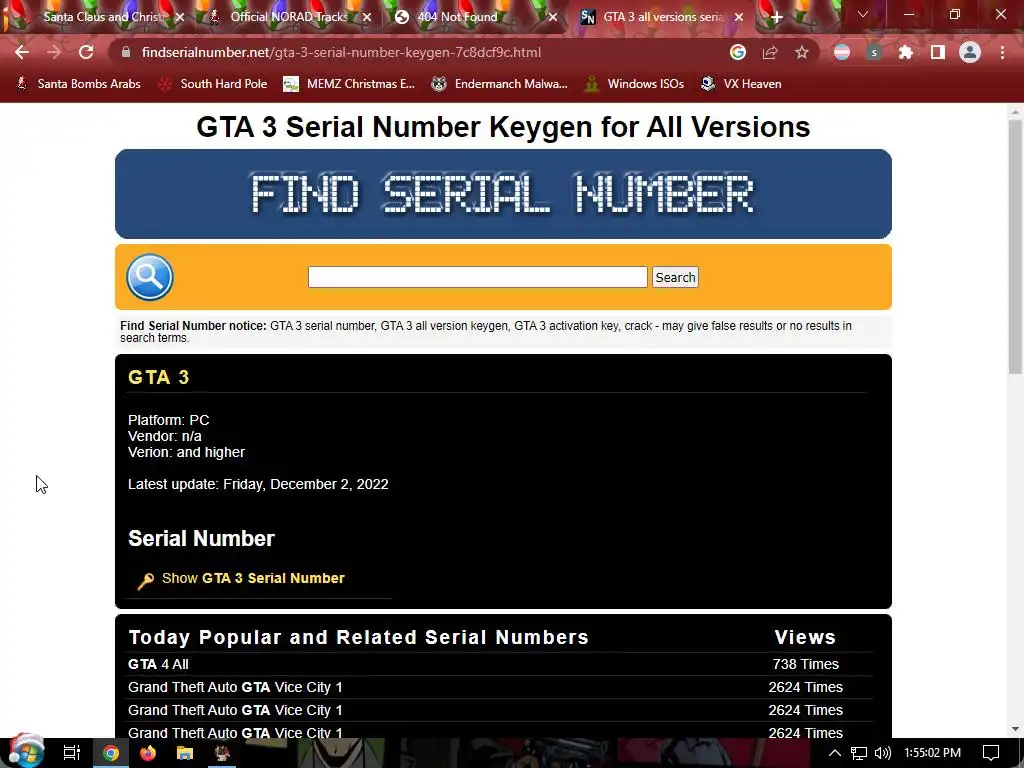The height and width of the screenshot is (768, 1024).
Task: View site security lock information
Action: click(x=126, y=52)
